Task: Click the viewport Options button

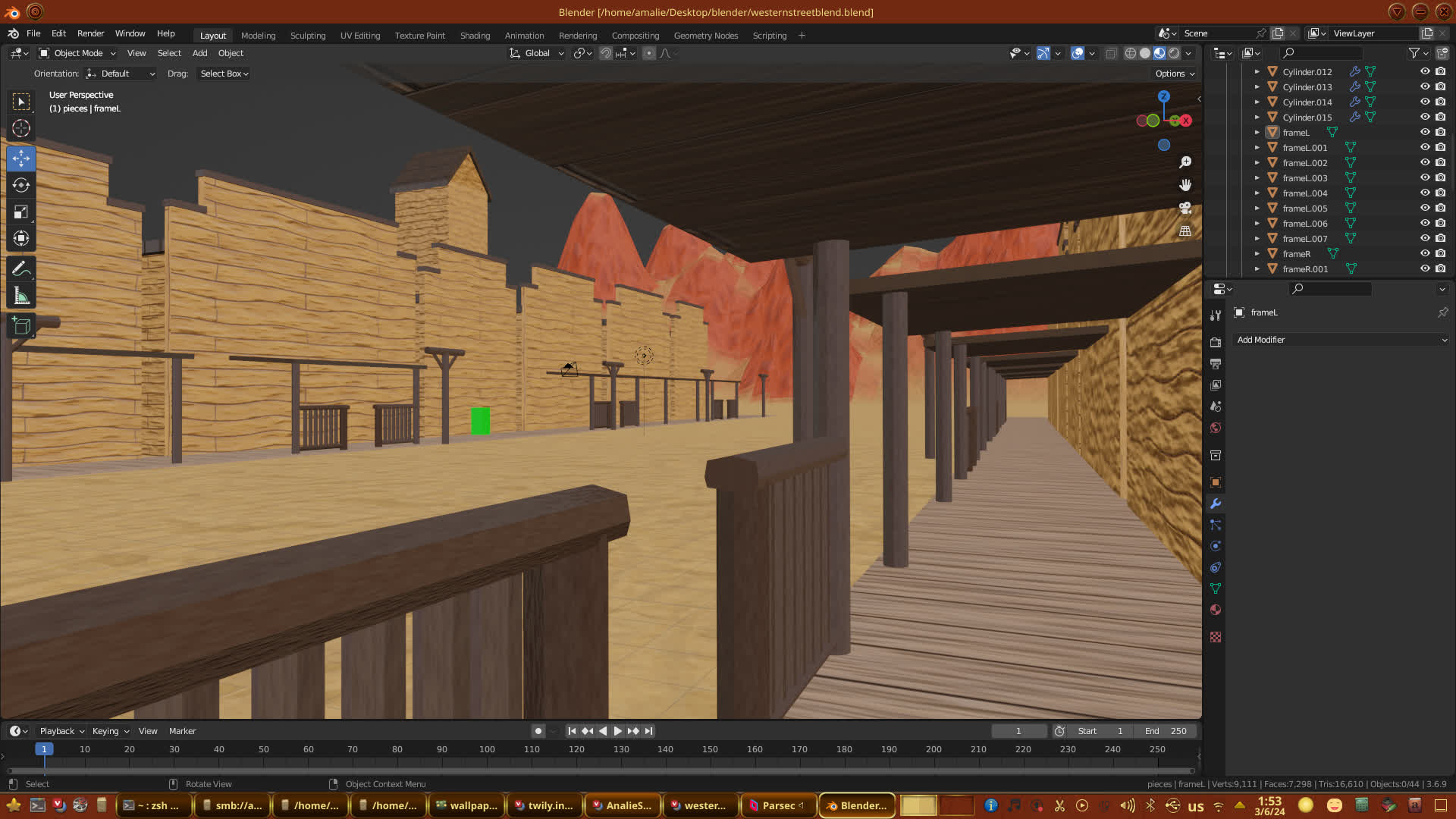Action: tap(1175, 74)
